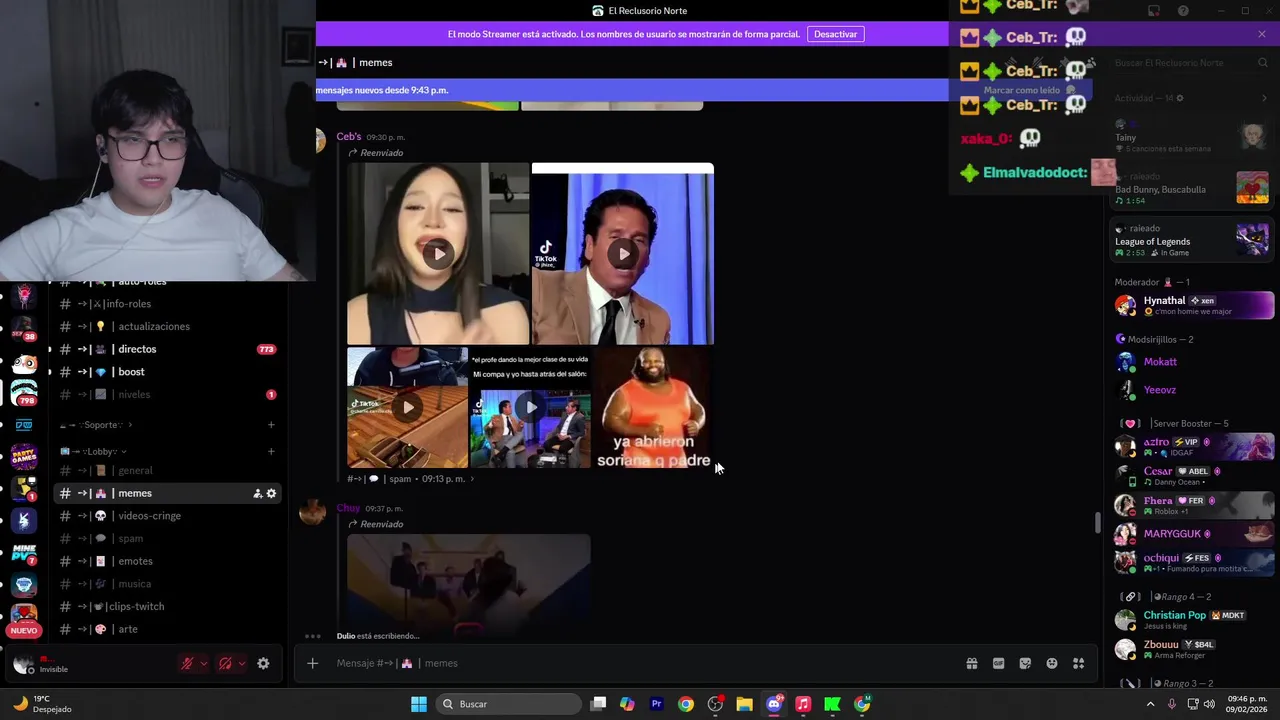Viewport: 1280px width, 720px height.
Task: Open user settings gear icon
Action: [x=263, y=663]
